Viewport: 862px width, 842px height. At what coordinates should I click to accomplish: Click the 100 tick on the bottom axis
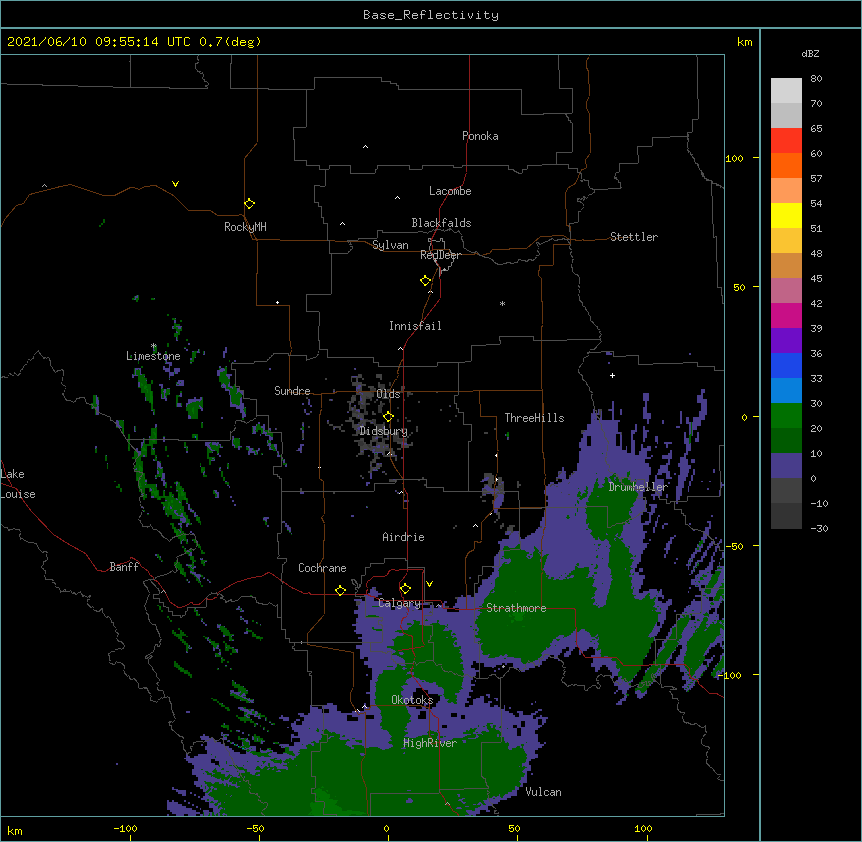pos(643,828)
